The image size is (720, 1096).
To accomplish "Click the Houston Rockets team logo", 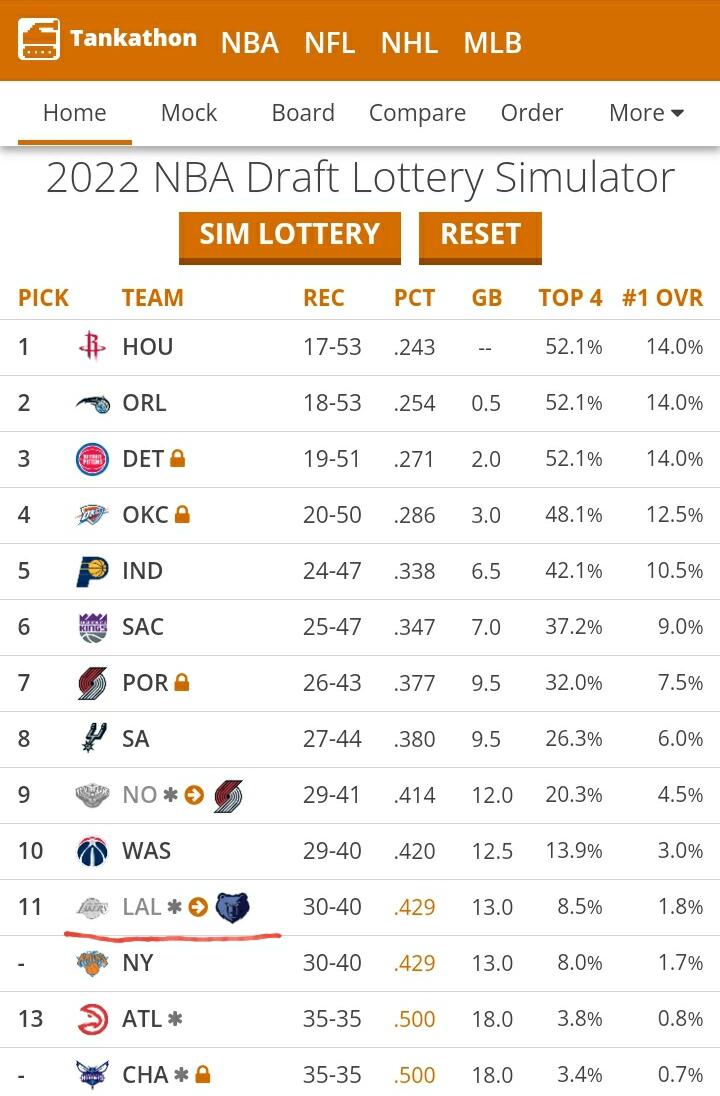I will (92, 347).
